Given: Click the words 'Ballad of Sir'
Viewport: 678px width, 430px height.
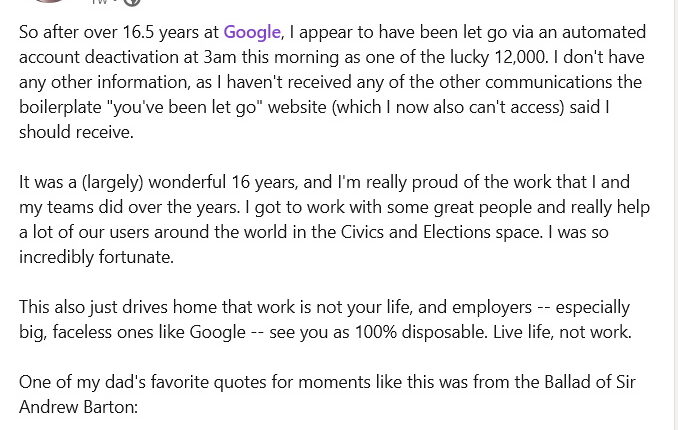Looking at the screenshot, I should pyautogui.click(x=590, y=382).
